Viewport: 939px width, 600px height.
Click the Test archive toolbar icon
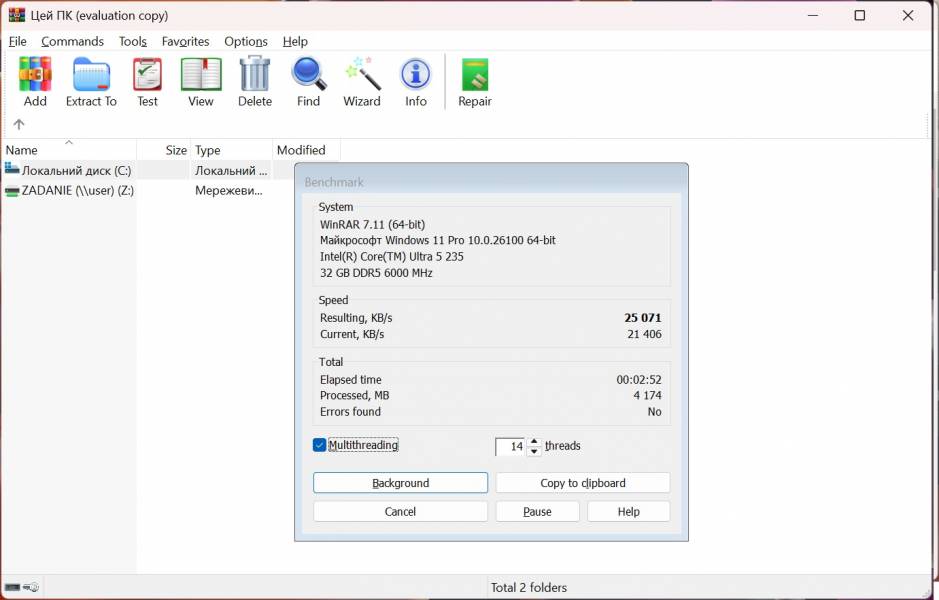(147, 74)
